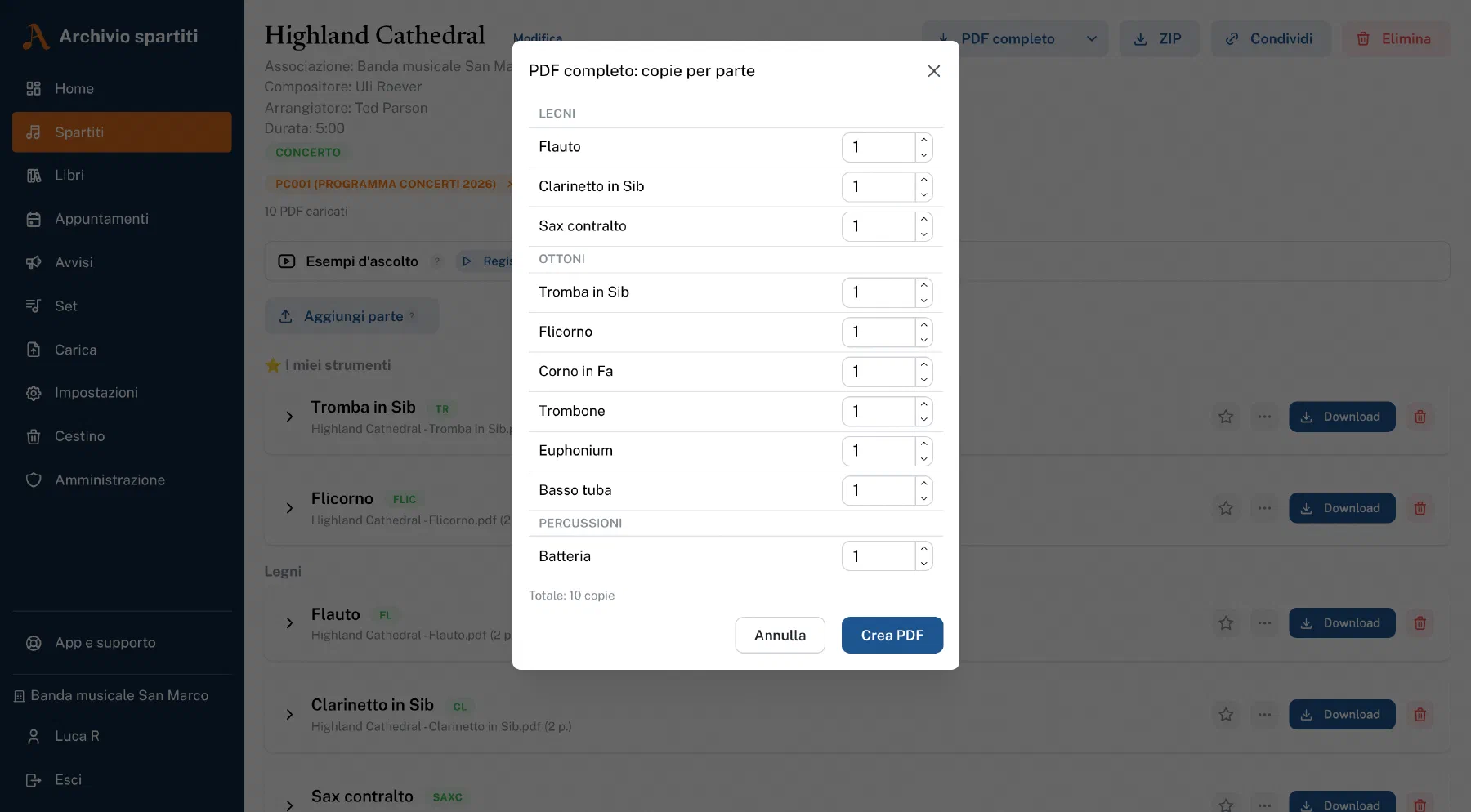Favorite the Flicorno part with star

click(x=1225, y=508)
